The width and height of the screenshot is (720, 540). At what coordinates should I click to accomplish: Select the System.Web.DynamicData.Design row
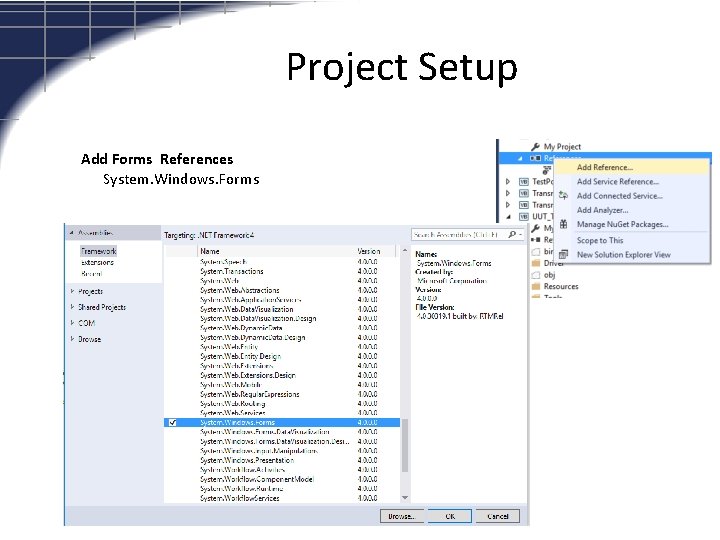(282, 338)
